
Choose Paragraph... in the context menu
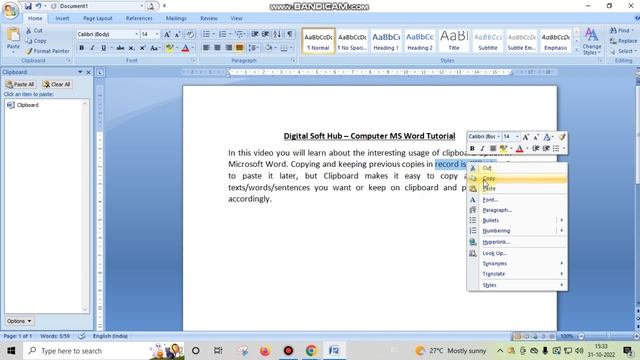coord(517,210)
